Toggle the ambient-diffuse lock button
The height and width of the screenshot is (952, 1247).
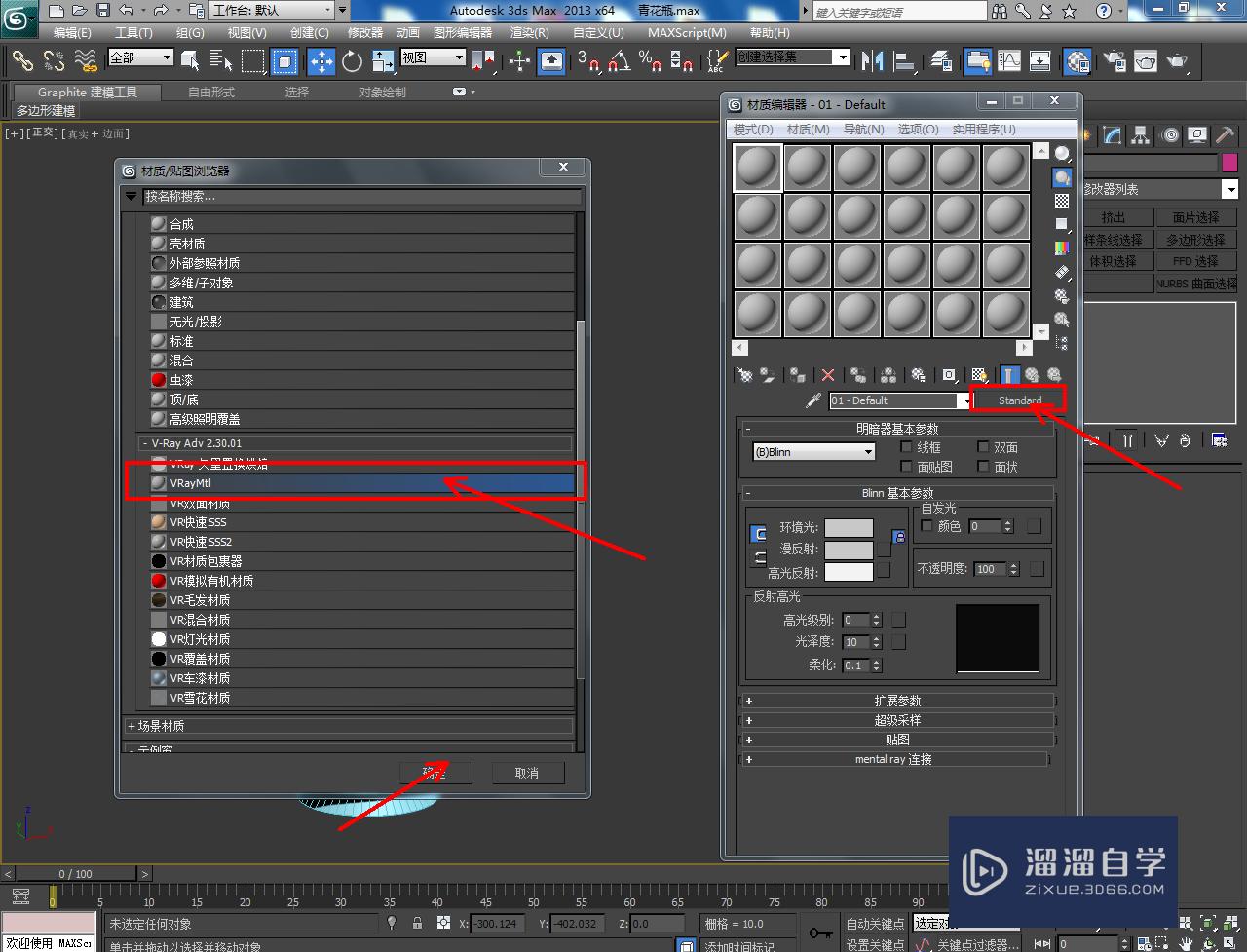click(x=758, y=535)
